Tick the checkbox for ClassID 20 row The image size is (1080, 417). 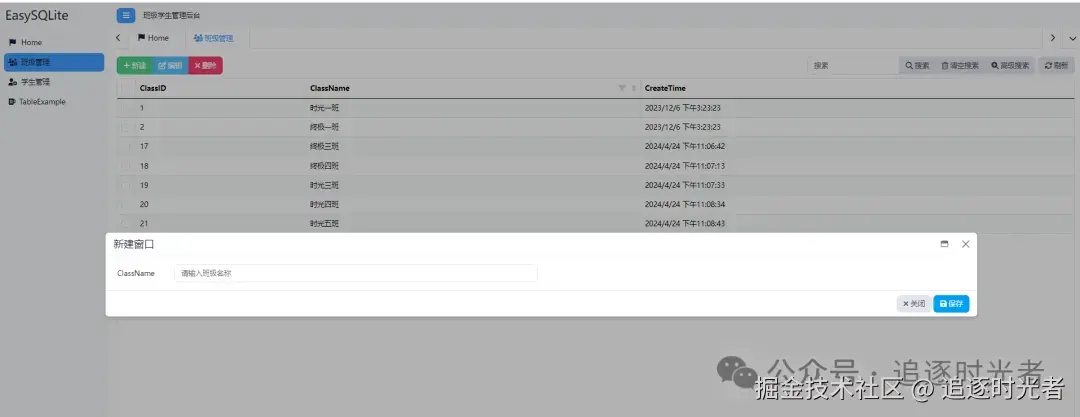pyautogui.click(x=125, y=205)
